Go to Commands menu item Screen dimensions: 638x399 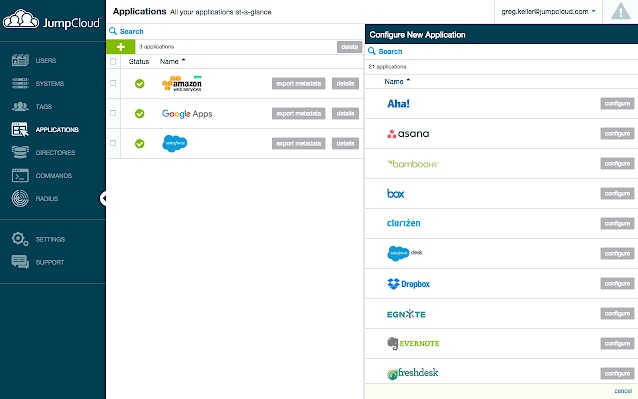click(x=54, y=176)
